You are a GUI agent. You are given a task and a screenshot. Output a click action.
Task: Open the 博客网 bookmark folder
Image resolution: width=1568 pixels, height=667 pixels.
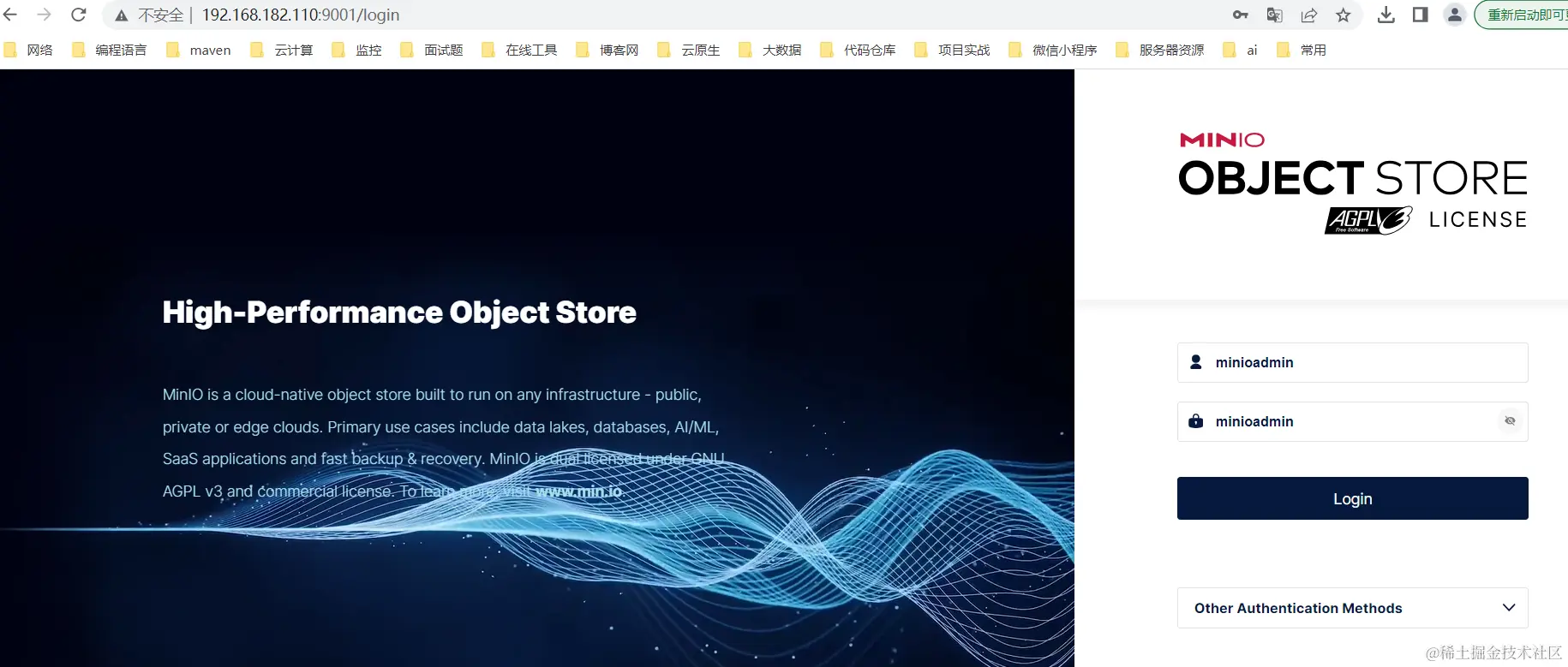coord(607,50)
